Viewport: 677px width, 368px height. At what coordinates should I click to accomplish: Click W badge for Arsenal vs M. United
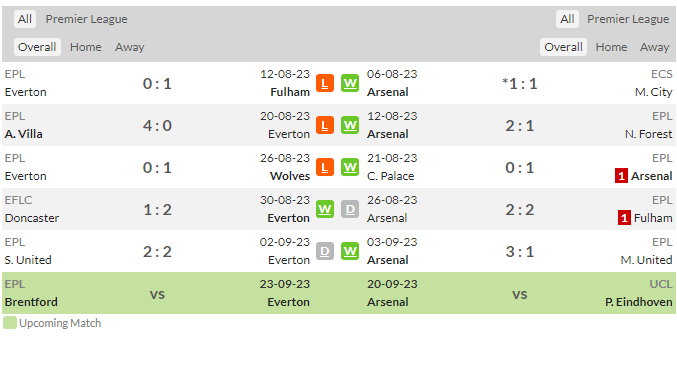coord(350,251)
